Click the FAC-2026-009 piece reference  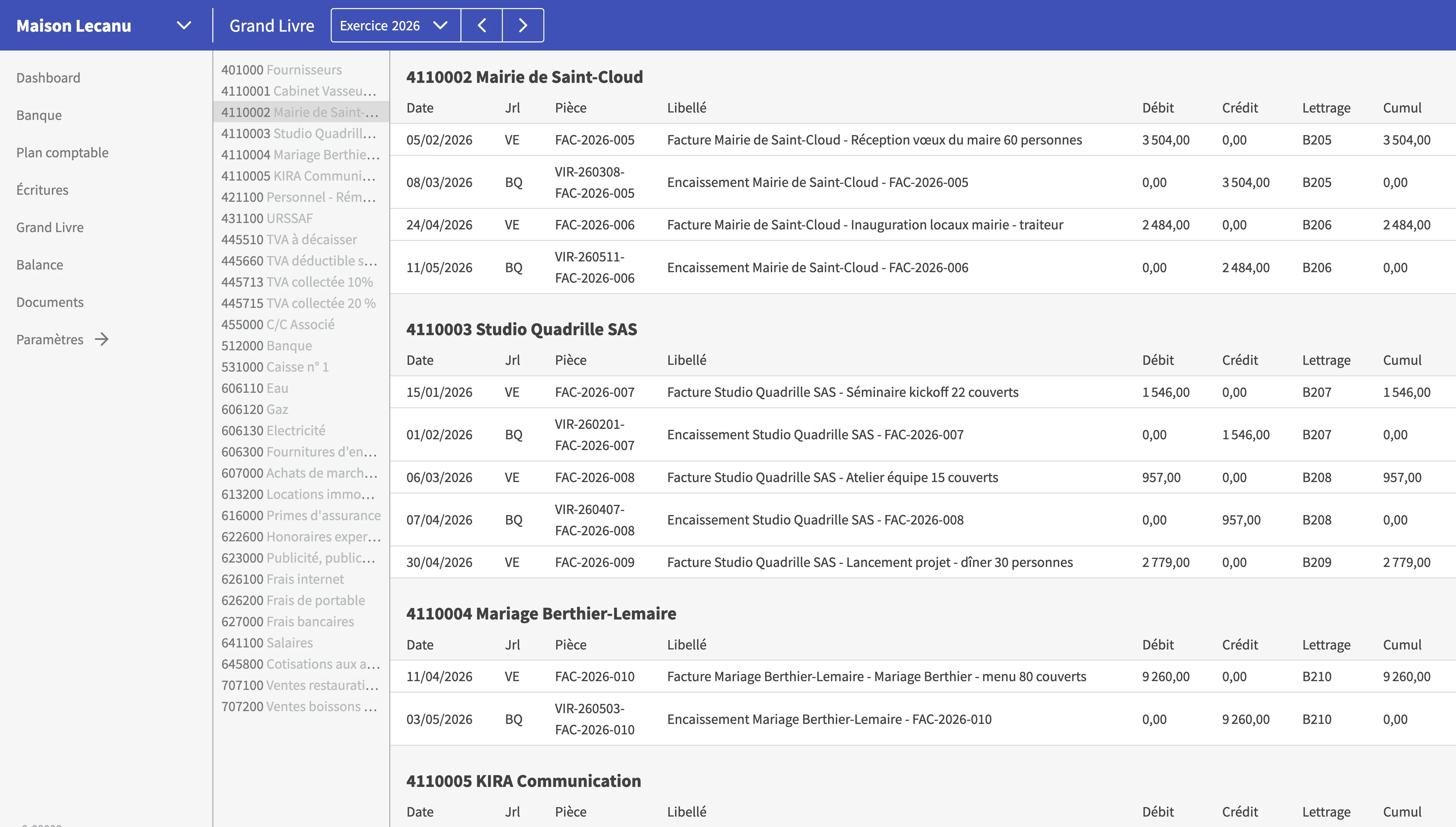pyautogui.click(x=595, y=563)
